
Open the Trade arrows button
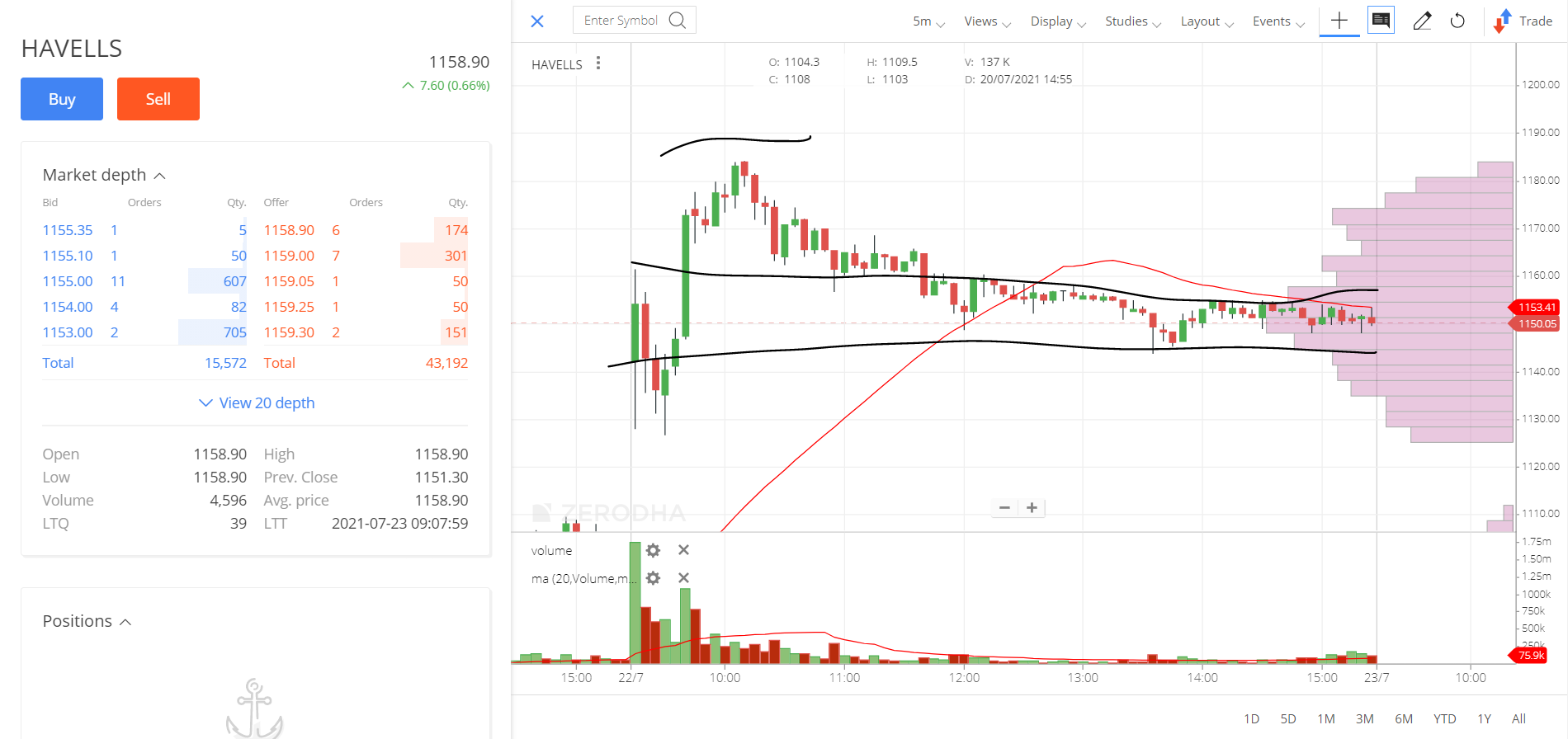(1523, 21)
